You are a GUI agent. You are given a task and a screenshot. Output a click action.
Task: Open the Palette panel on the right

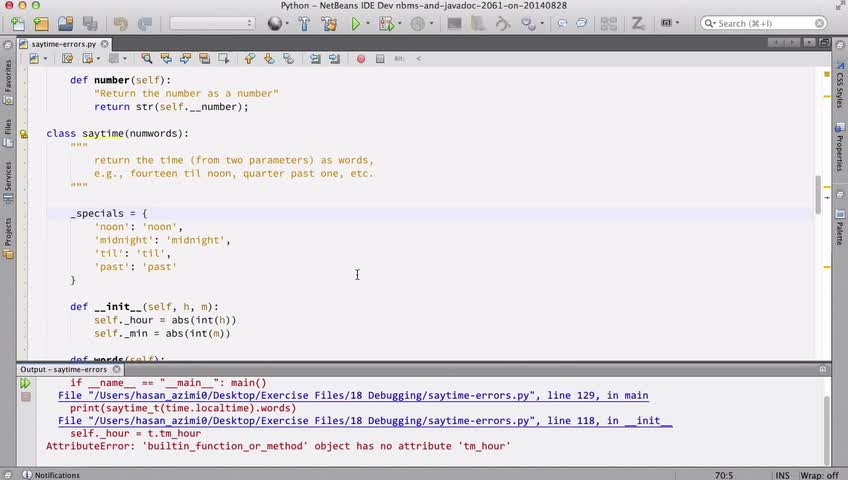[x=839, y=228]
